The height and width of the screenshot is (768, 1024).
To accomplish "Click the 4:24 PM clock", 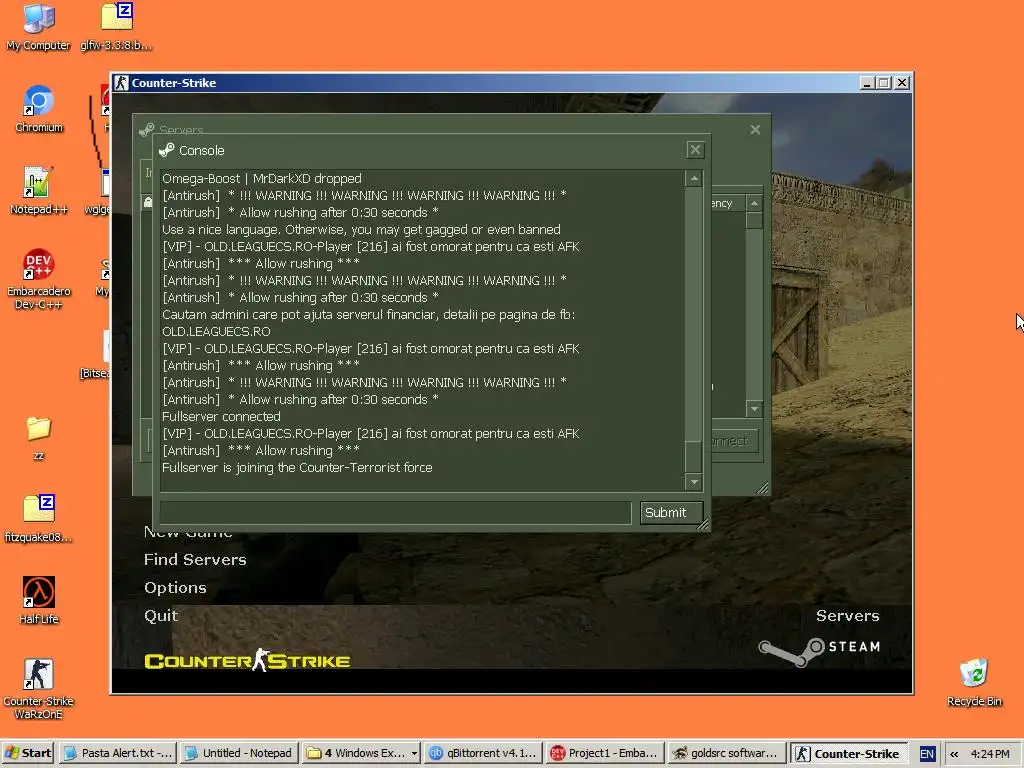I will [990, 754].
